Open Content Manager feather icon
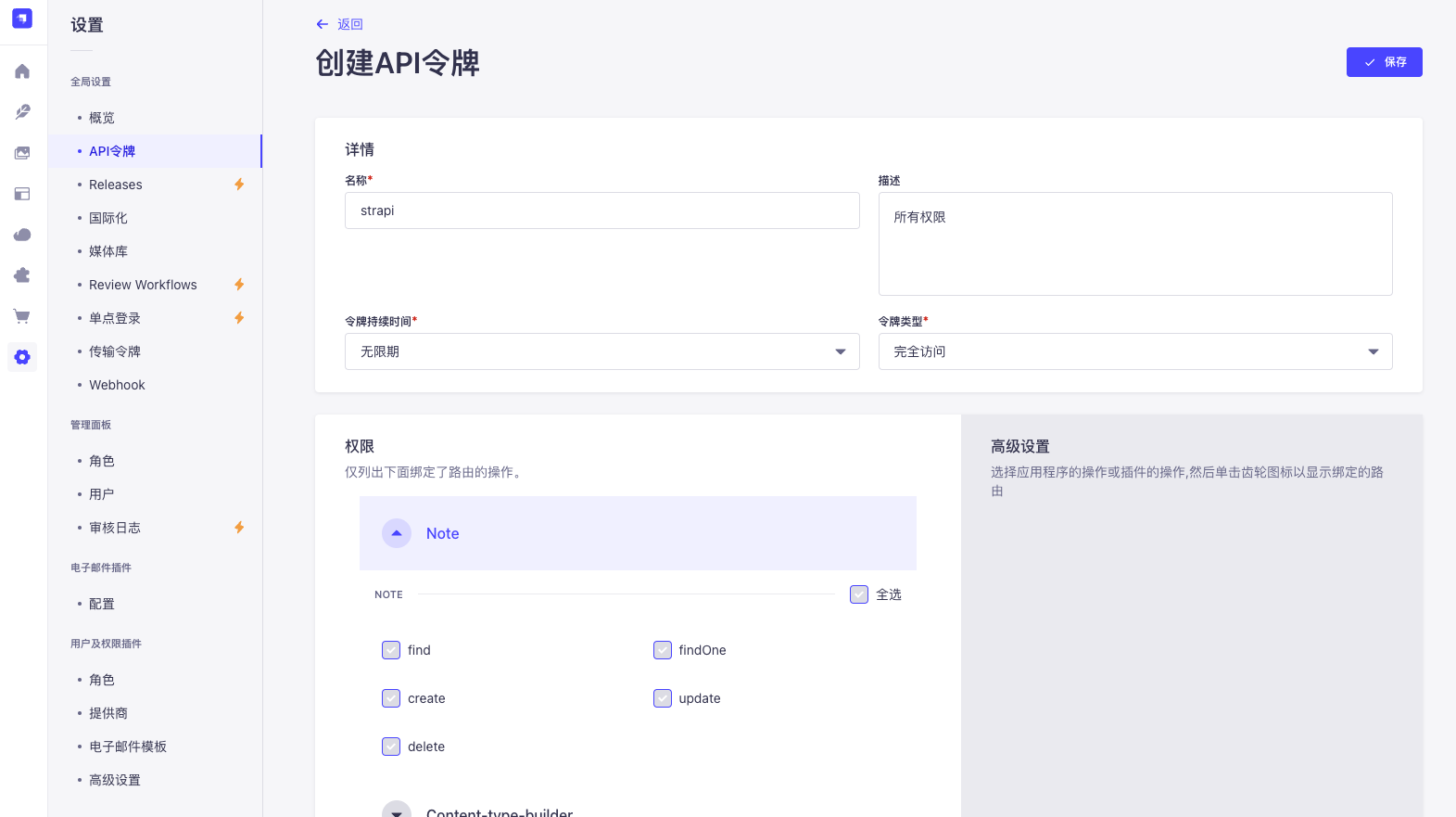Viewport: 1456px width, 817px height. click(22, 112)
